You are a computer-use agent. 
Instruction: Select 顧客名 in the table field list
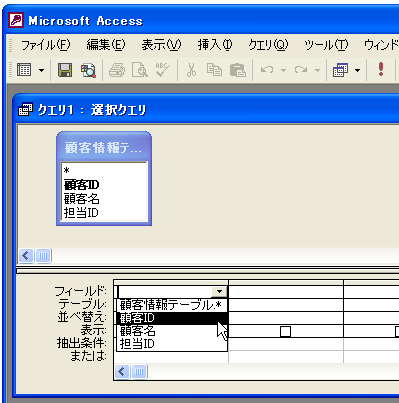click(104, 199)
